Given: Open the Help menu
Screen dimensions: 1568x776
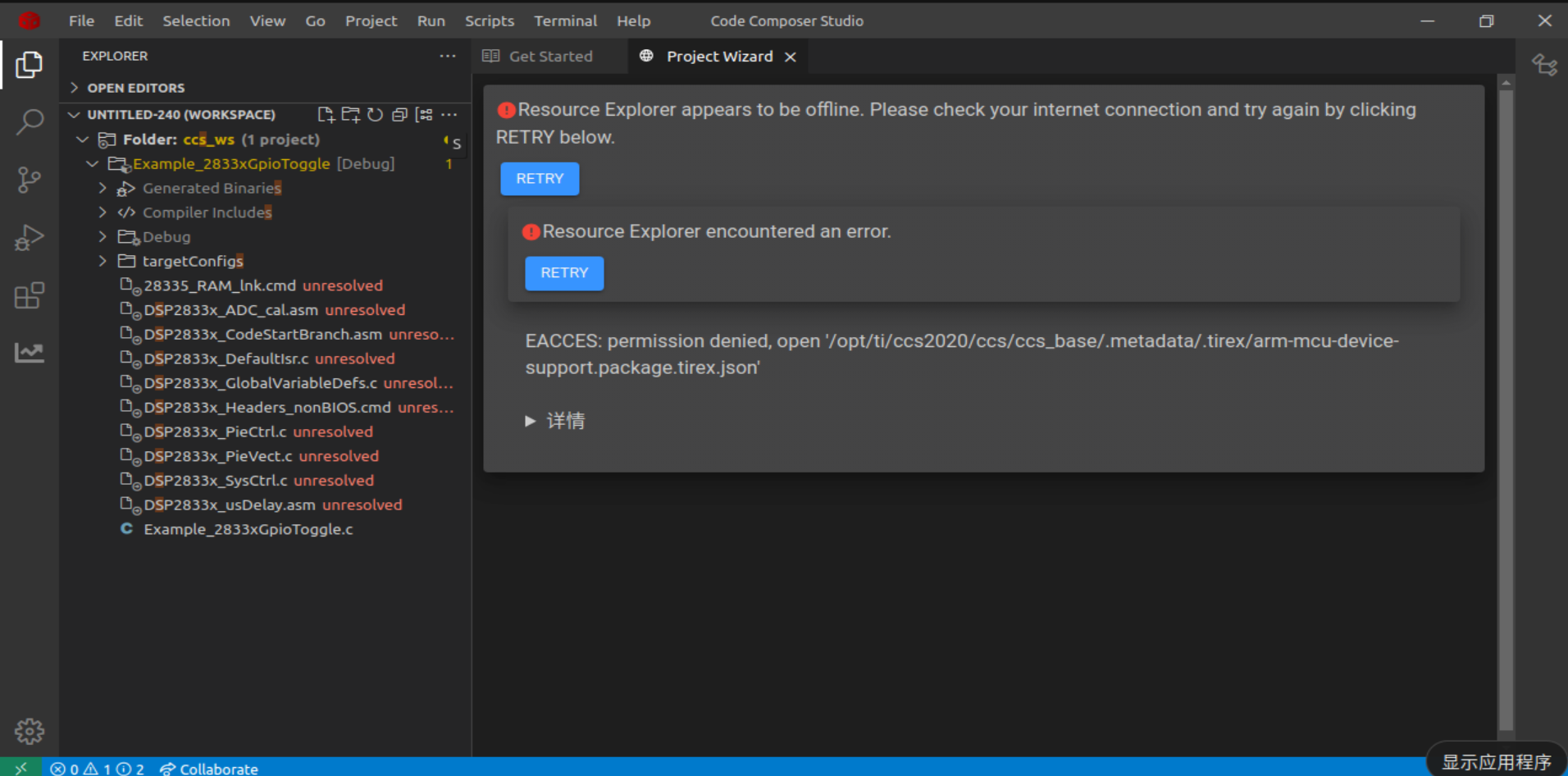Looking at the screenshot, I should pos(633,21).
